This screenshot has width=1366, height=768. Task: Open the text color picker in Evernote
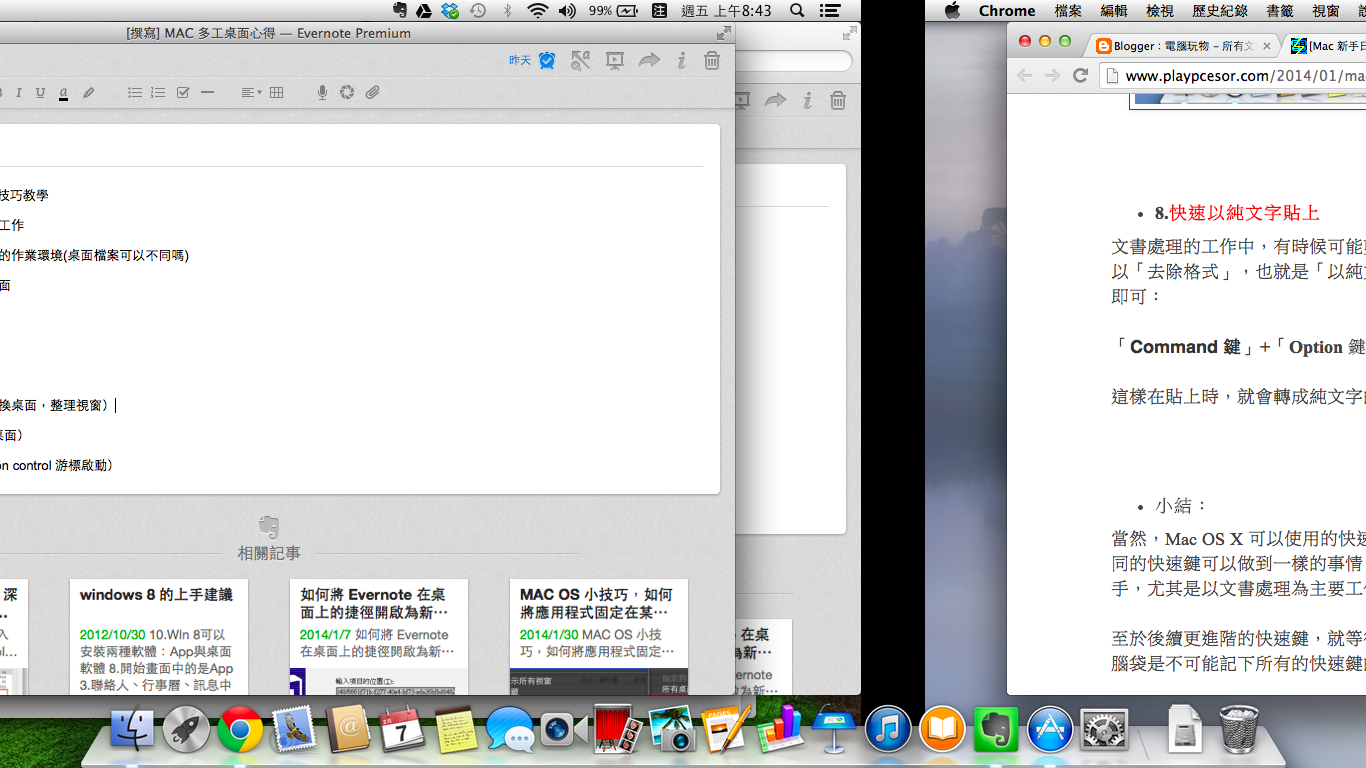click(x=63, y=93)
